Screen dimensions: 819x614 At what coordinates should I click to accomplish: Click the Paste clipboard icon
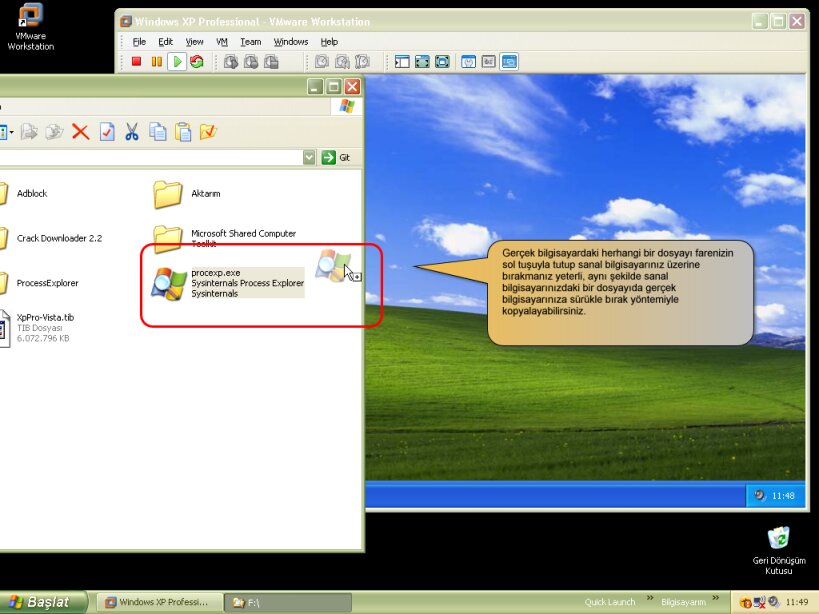pyautogui.click(x=183, y=131)
